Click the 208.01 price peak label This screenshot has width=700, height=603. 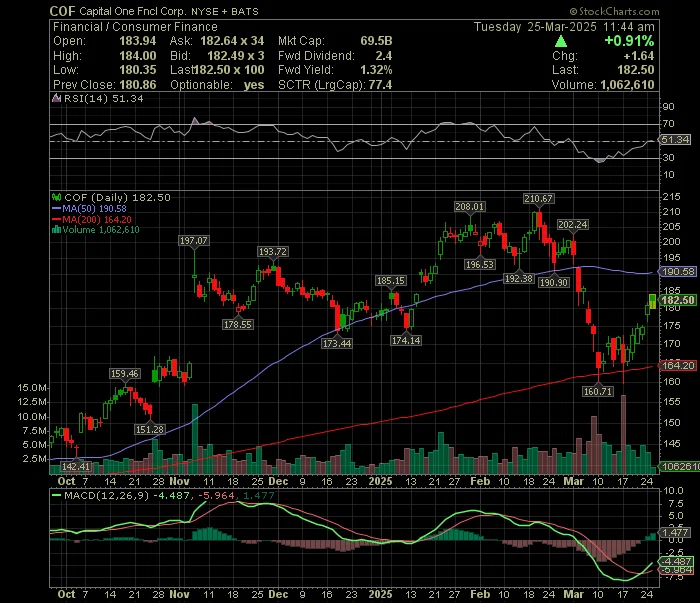pyautogui.click(x=469, y=207)
